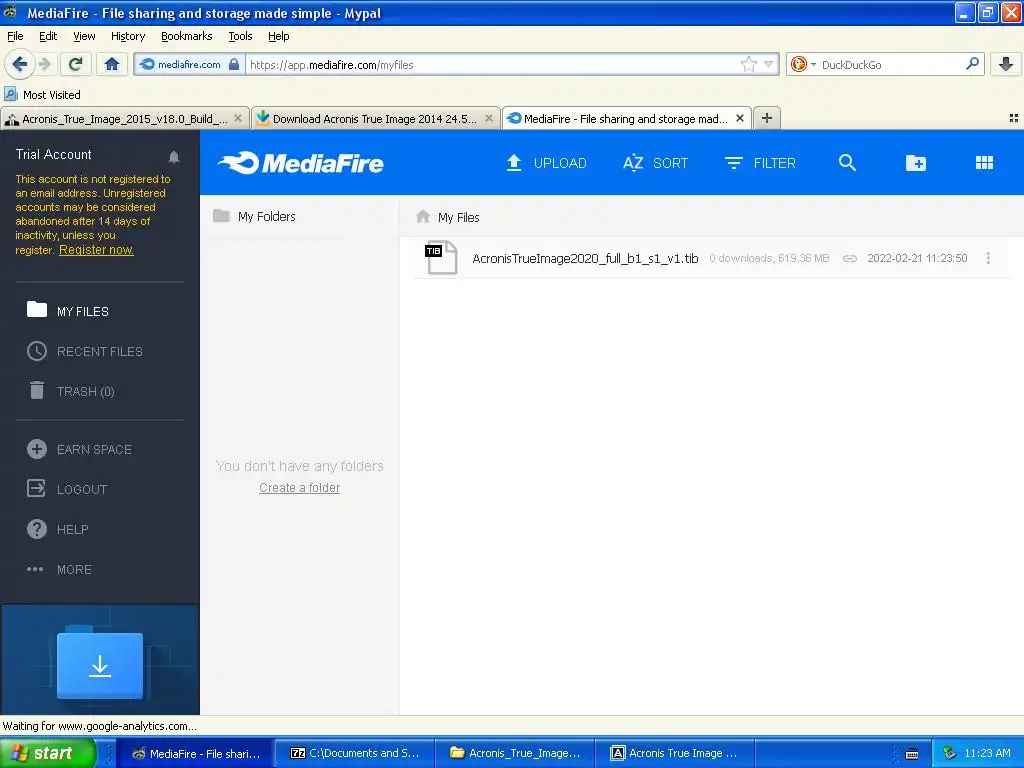Click the tab groups icon

1014,118
